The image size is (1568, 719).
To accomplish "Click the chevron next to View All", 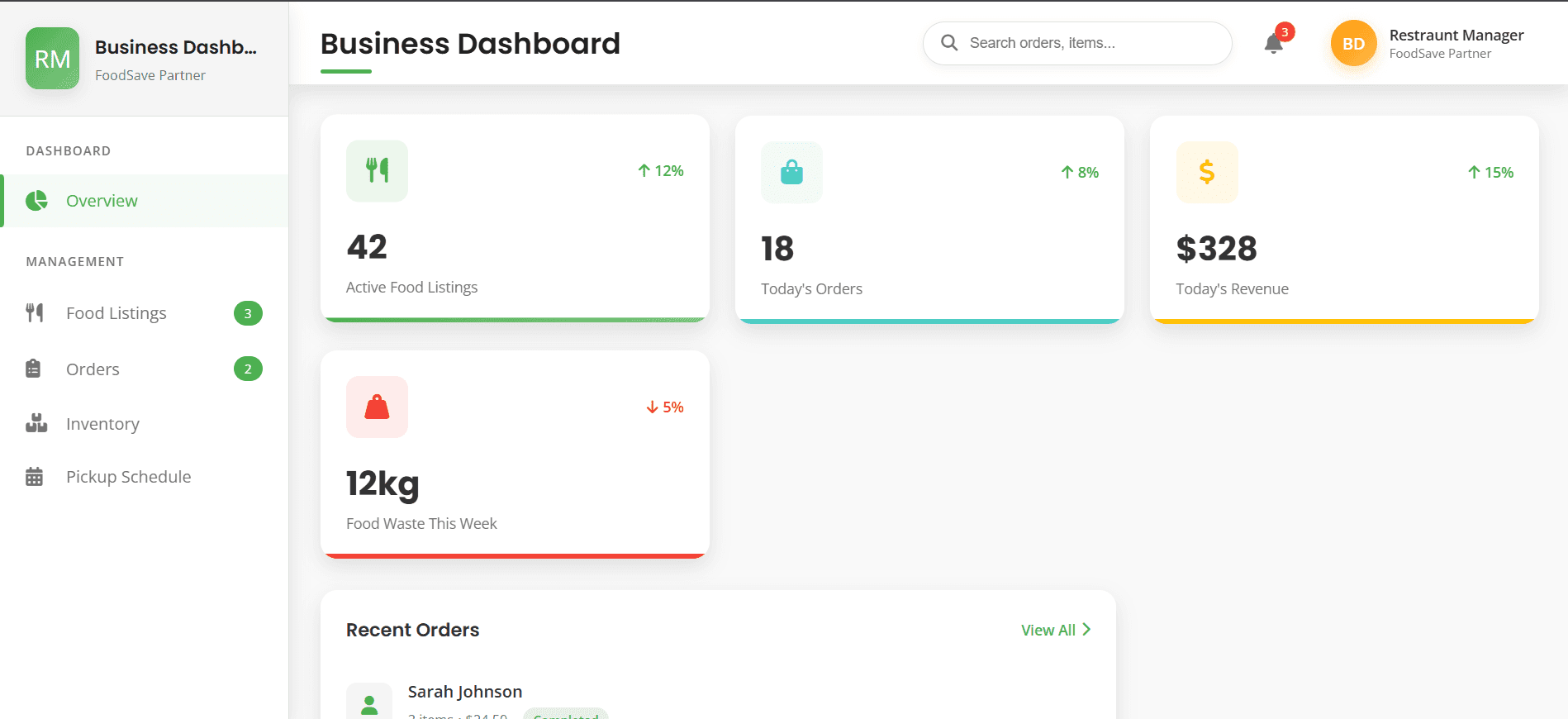I will point(1086,630).
